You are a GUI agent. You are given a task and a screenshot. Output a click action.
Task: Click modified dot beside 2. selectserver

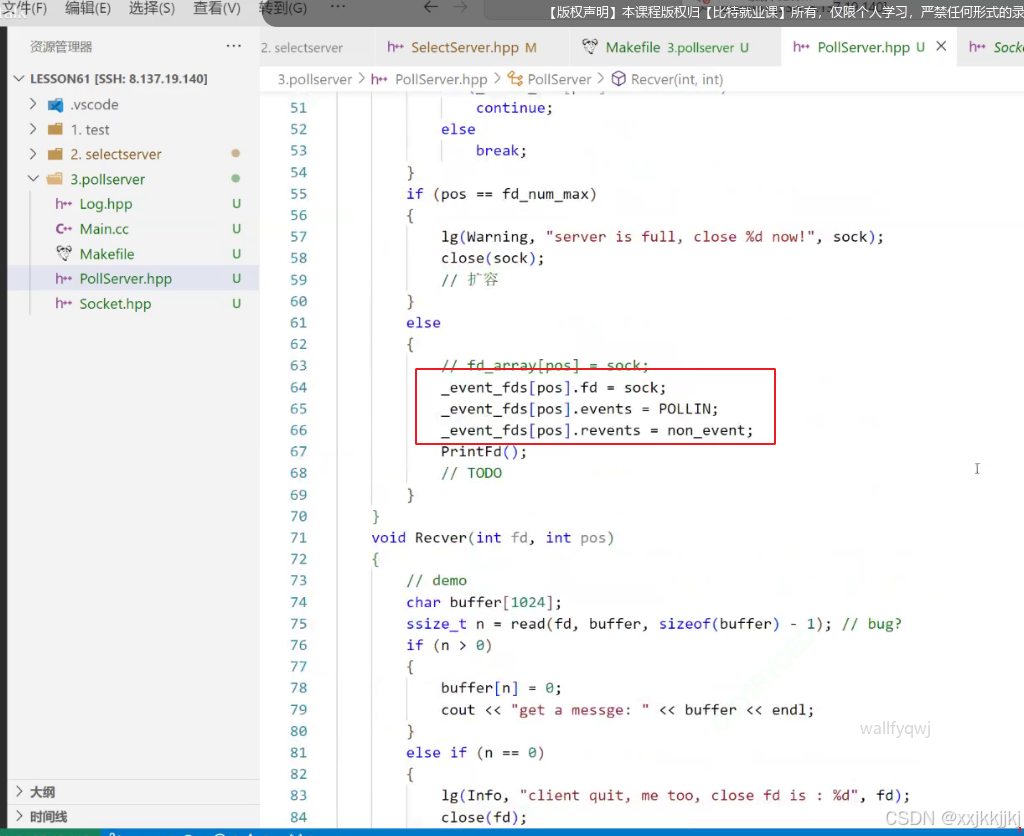236,153
